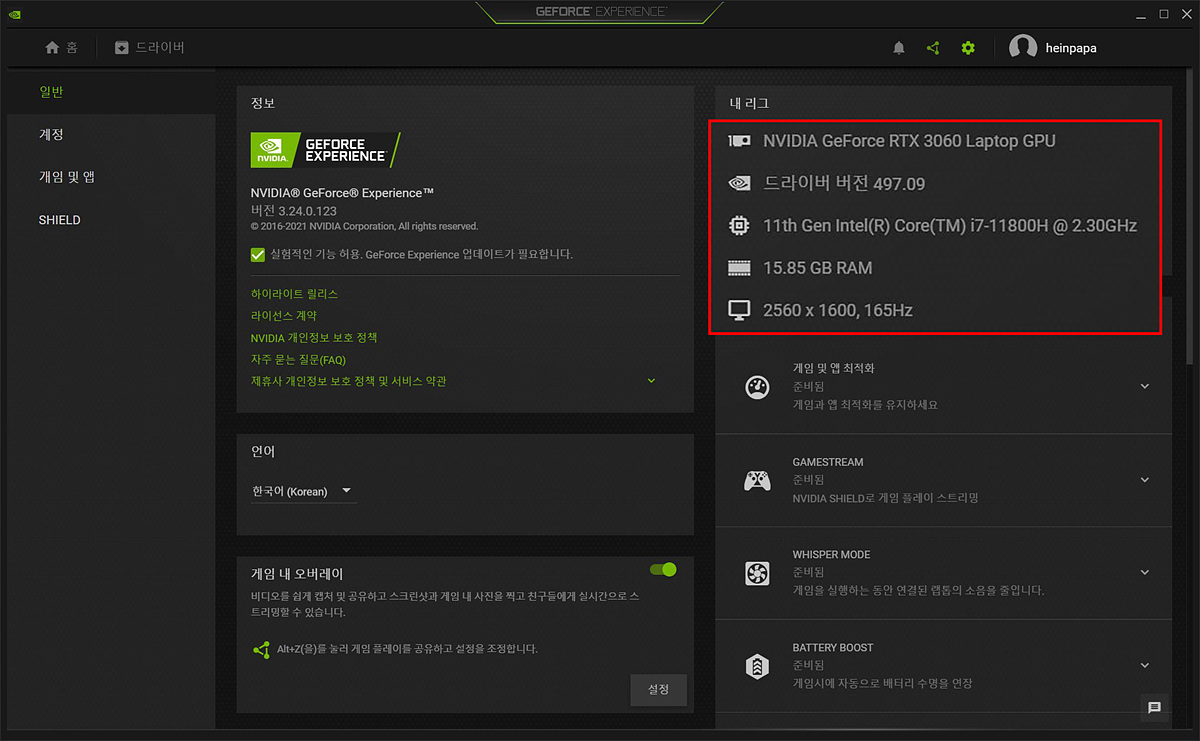Viewport: 1200px width, 741px height.
Task: Open the 한국어 (Korean) language dropdown
Action: [x=303, y=491]
